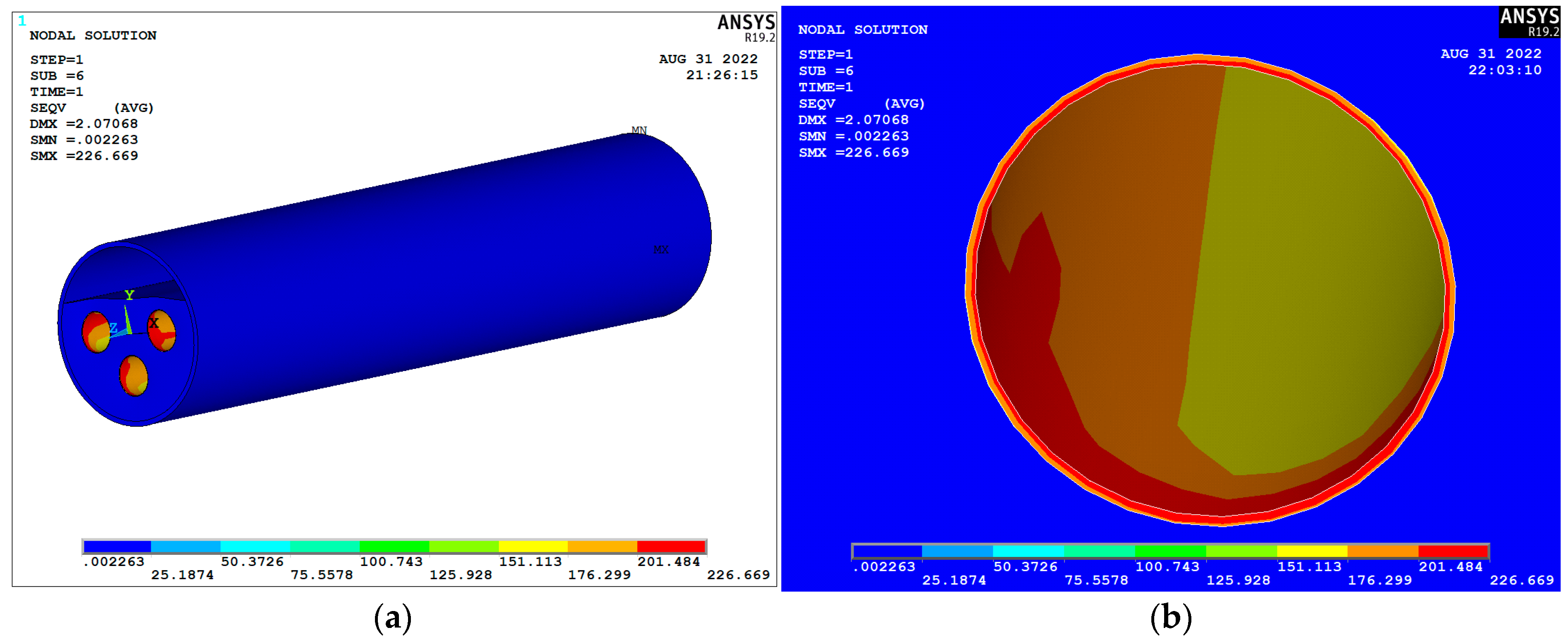Click the SMX =226.669 text in panel (b)
This screenshot has width=1568, height=642.
point(854,153)
